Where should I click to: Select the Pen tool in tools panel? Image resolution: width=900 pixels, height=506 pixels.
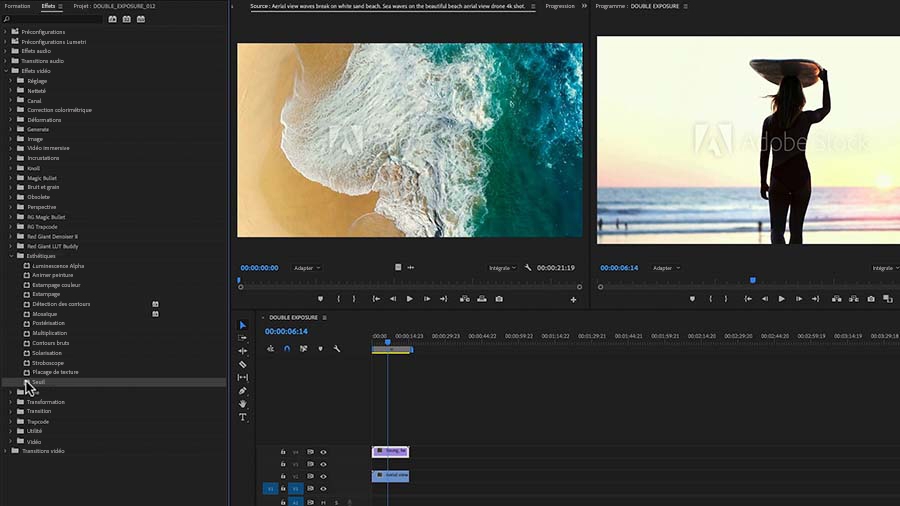point(243,391)
